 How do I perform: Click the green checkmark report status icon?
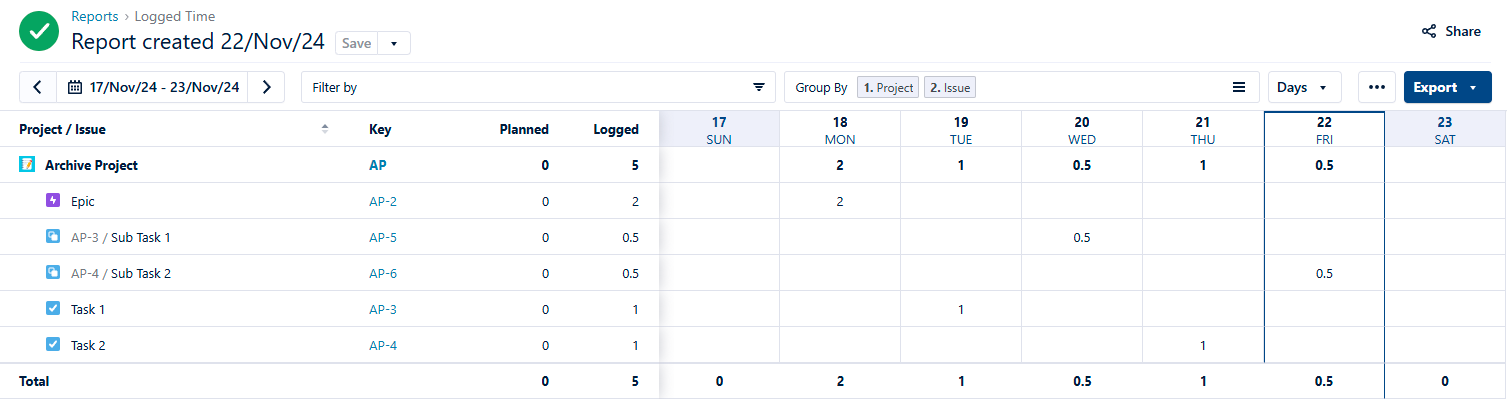pyautogui.click(x=39, y=30)
